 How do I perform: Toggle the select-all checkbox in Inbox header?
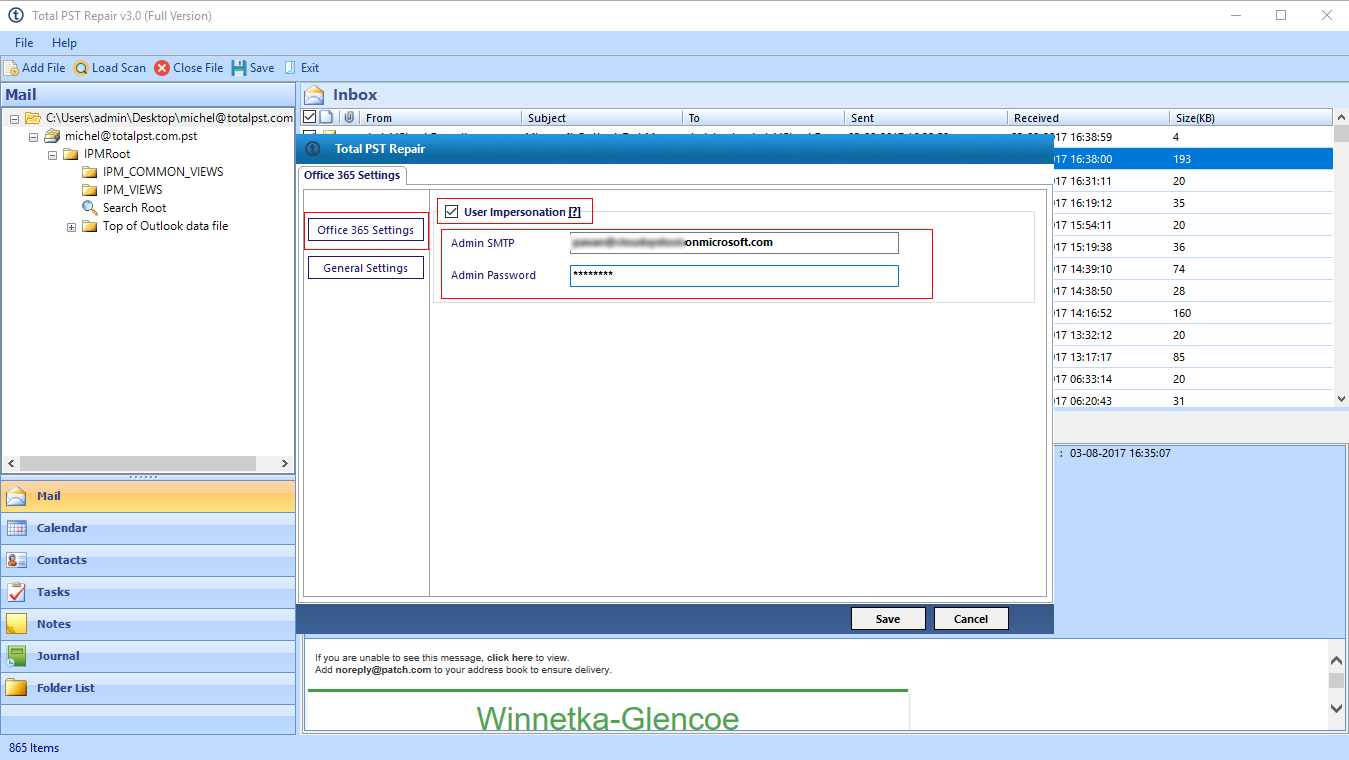click(x=309, y=117)
